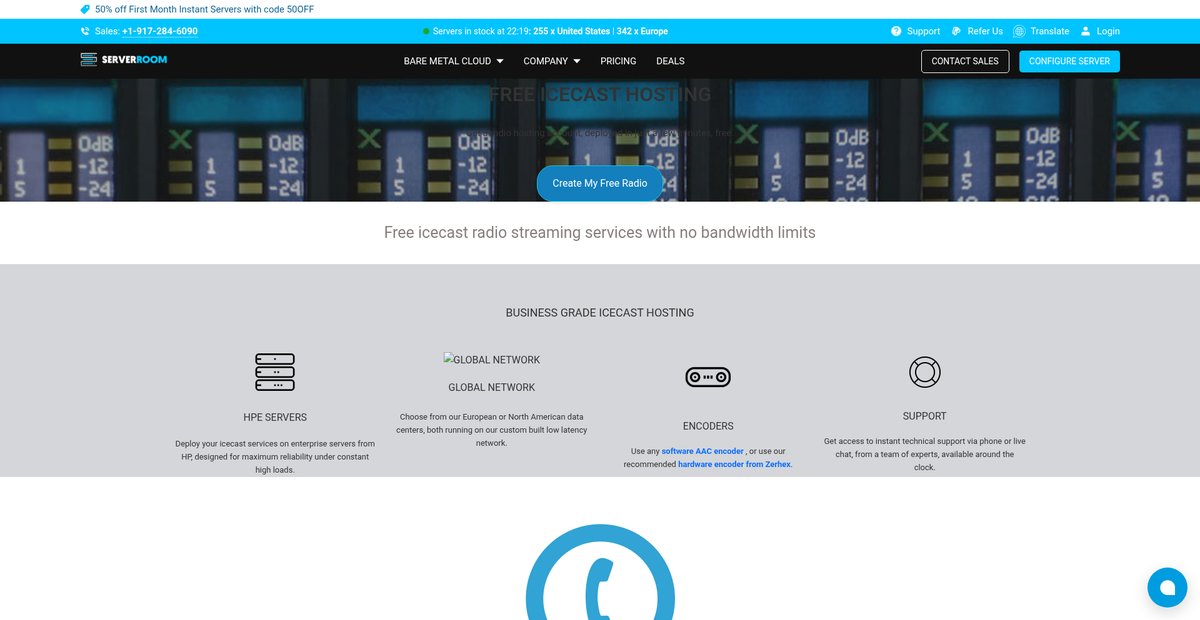Click the Support question mark icon
This screenshot has width=1200, height=620.
tap(896, 31)
